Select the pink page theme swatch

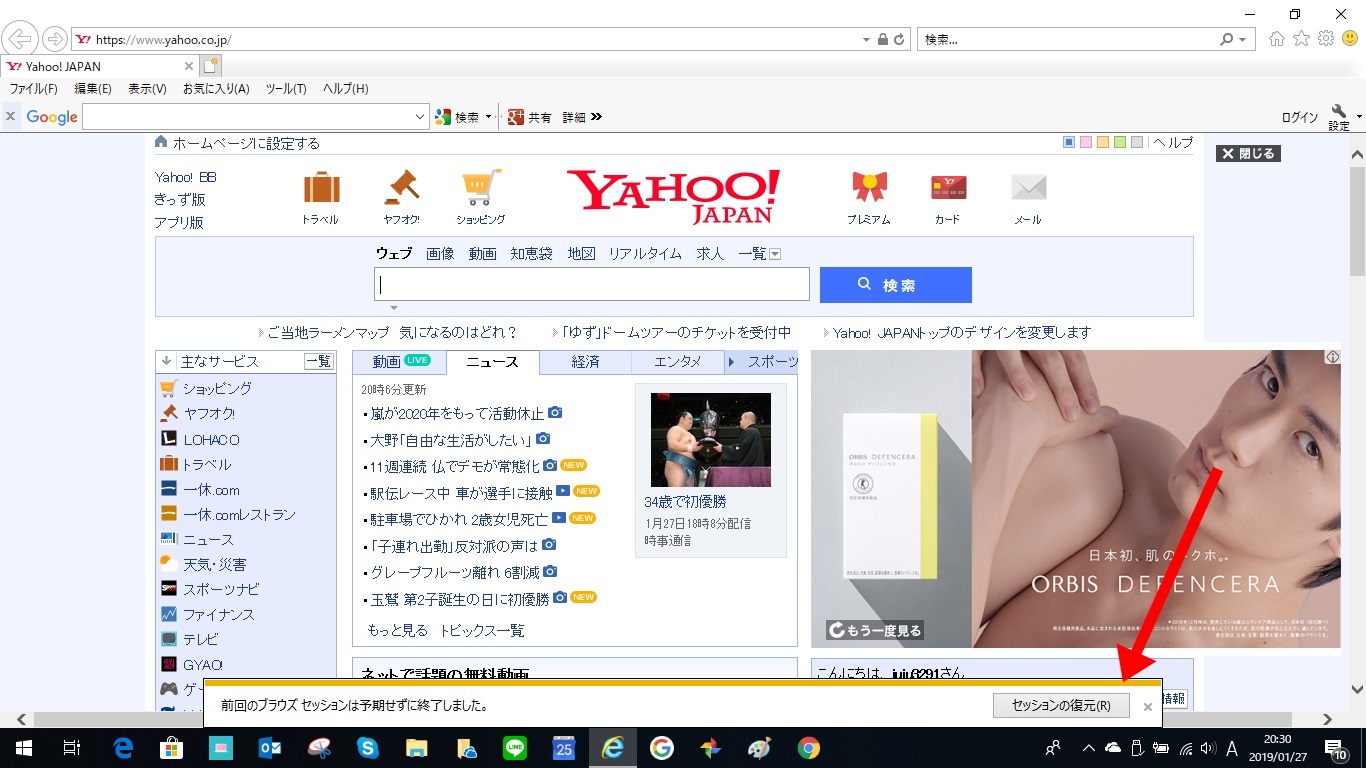(x=1086, y=142)
